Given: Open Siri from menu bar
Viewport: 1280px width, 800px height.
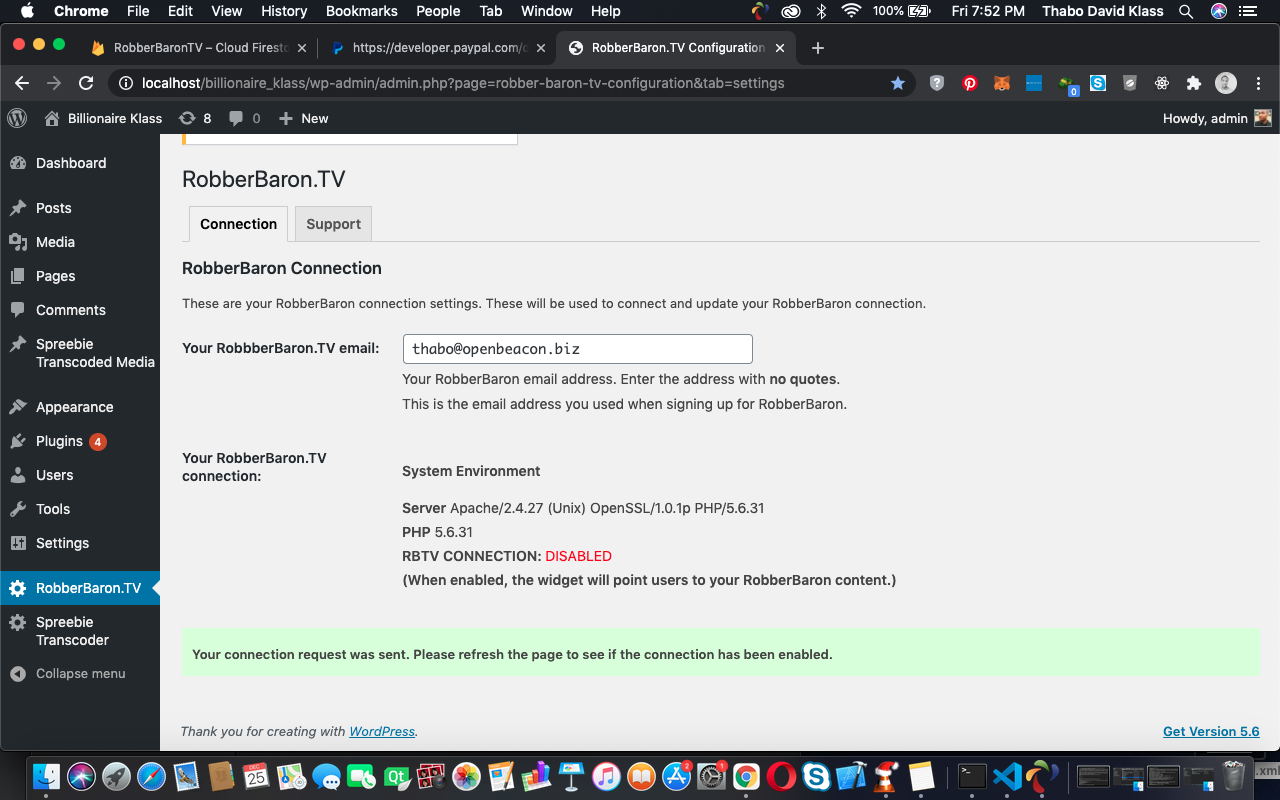Looking at the screenshot, I should [x=1219, y=11].
